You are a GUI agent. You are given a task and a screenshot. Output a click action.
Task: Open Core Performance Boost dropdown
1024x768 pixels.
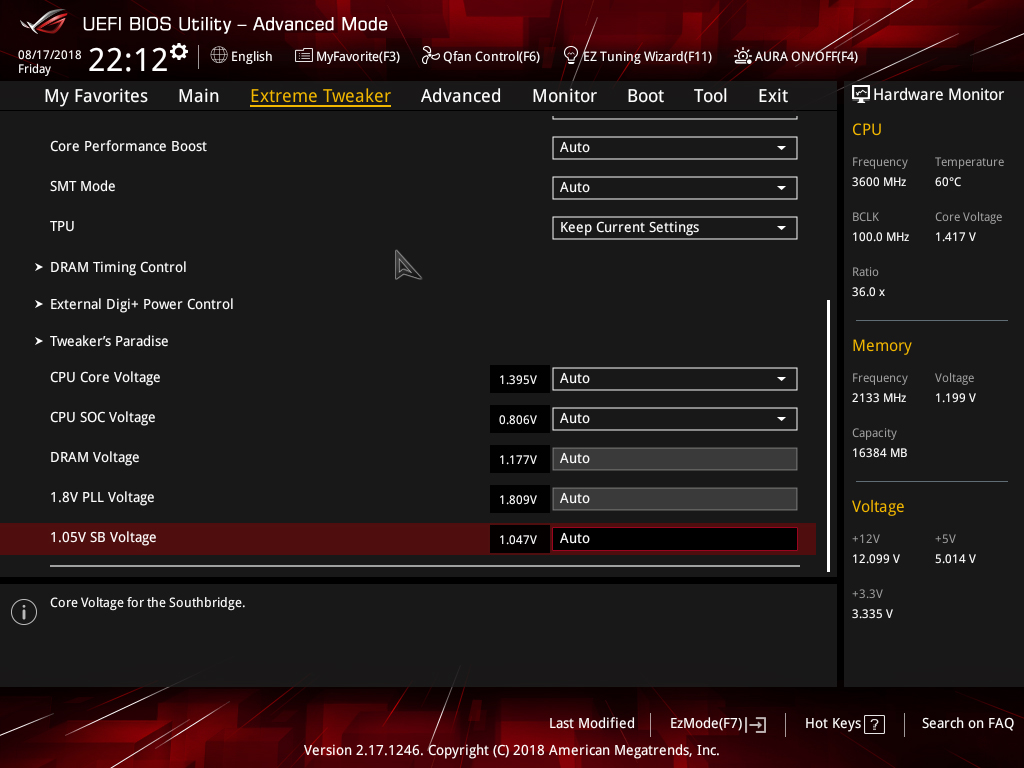(675, 148)
